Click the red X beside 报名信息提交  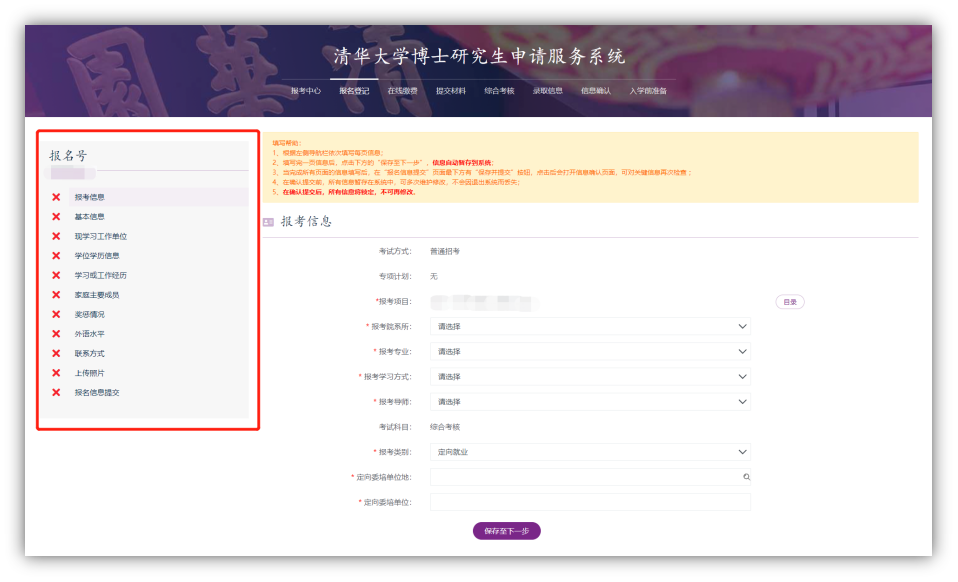point(56,393)
